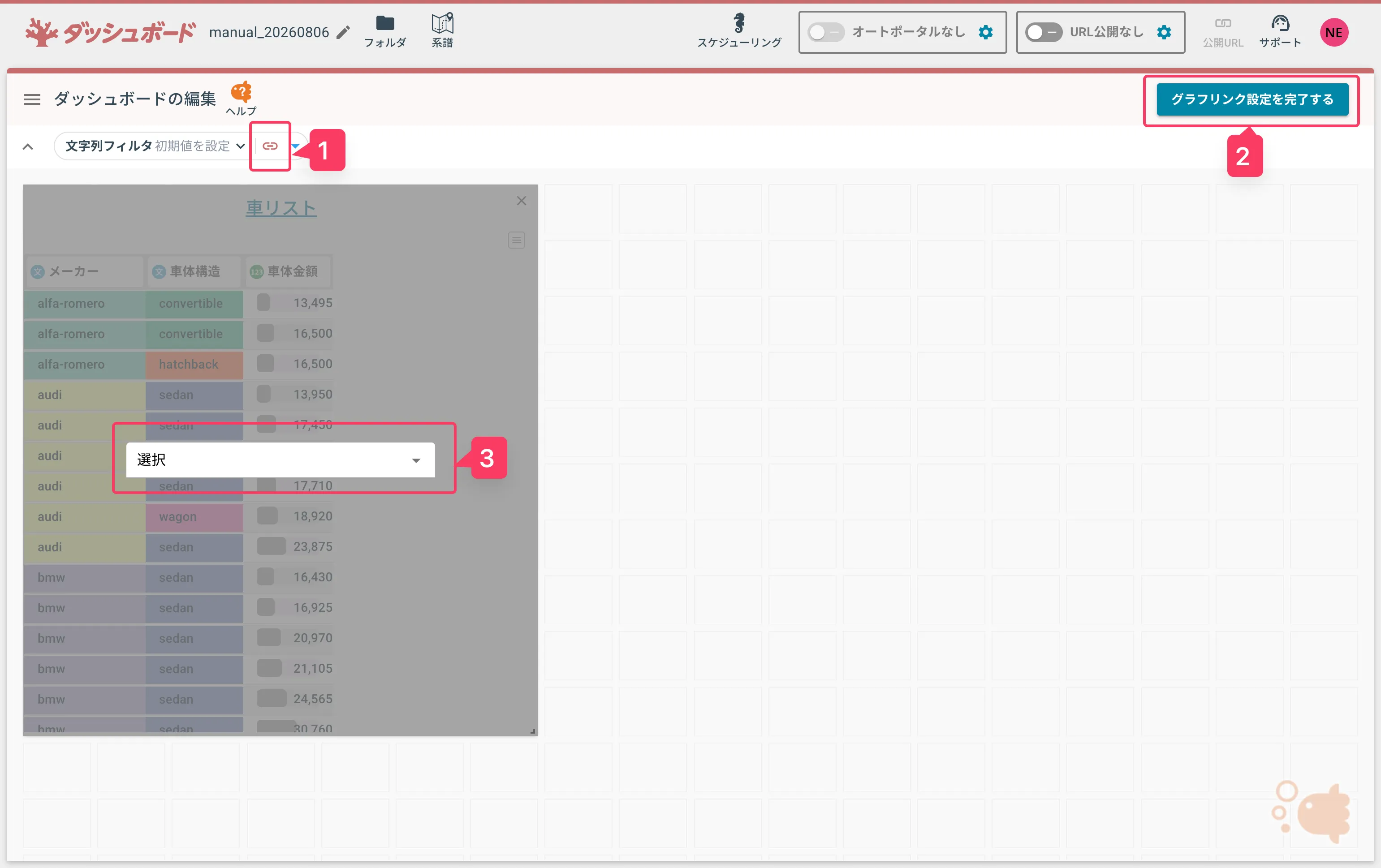
Task: Open the list menu icon in 車リスト widget
Action: point(516,240)
